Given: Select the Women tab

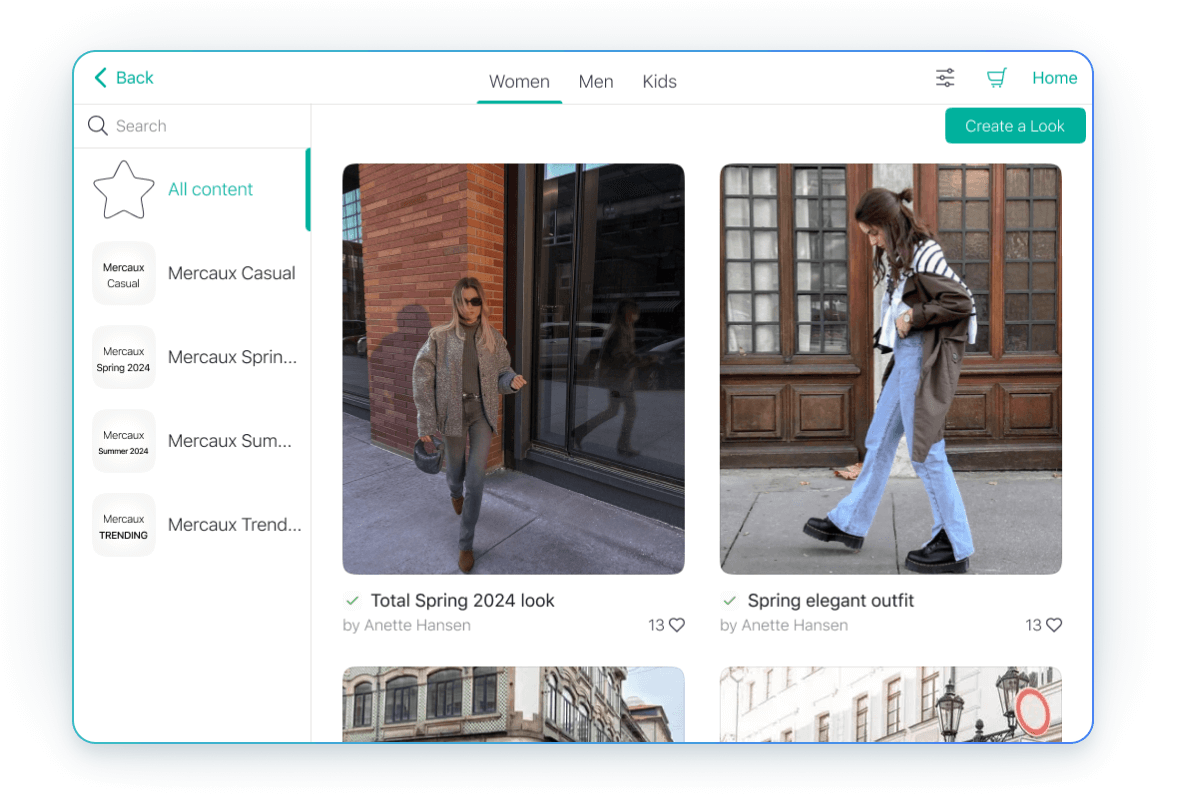Looking at the screenshot, I should (519, 82).
